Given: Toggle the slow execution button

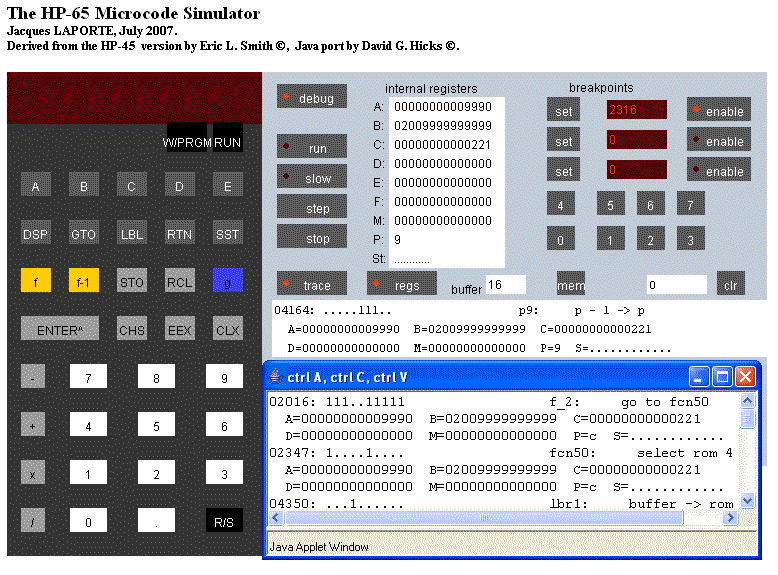Looking at the screenshot, I should [312, 177].
